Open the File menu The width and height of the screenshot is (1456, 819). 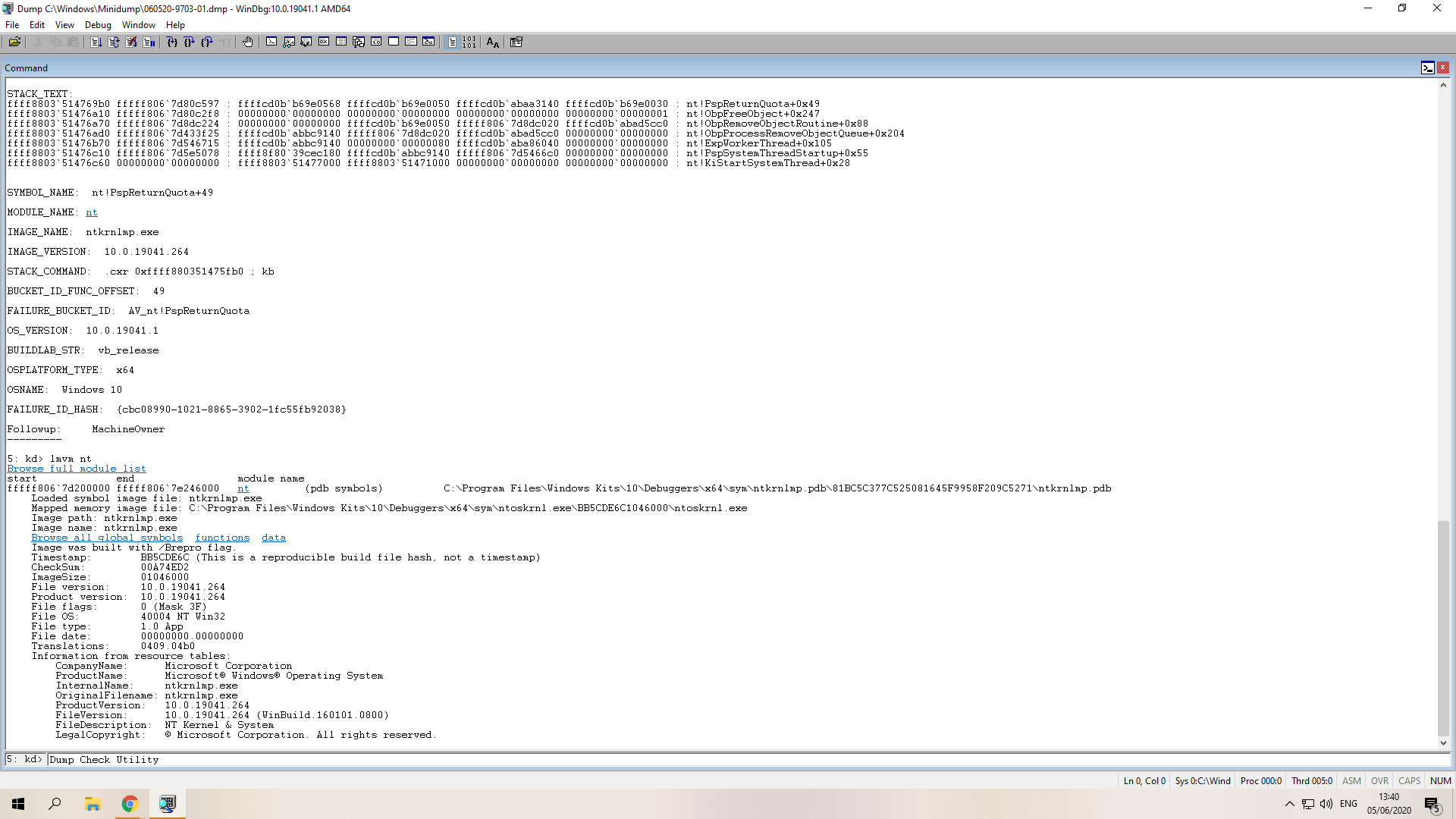pyautogui.click(x=12, y=24)
